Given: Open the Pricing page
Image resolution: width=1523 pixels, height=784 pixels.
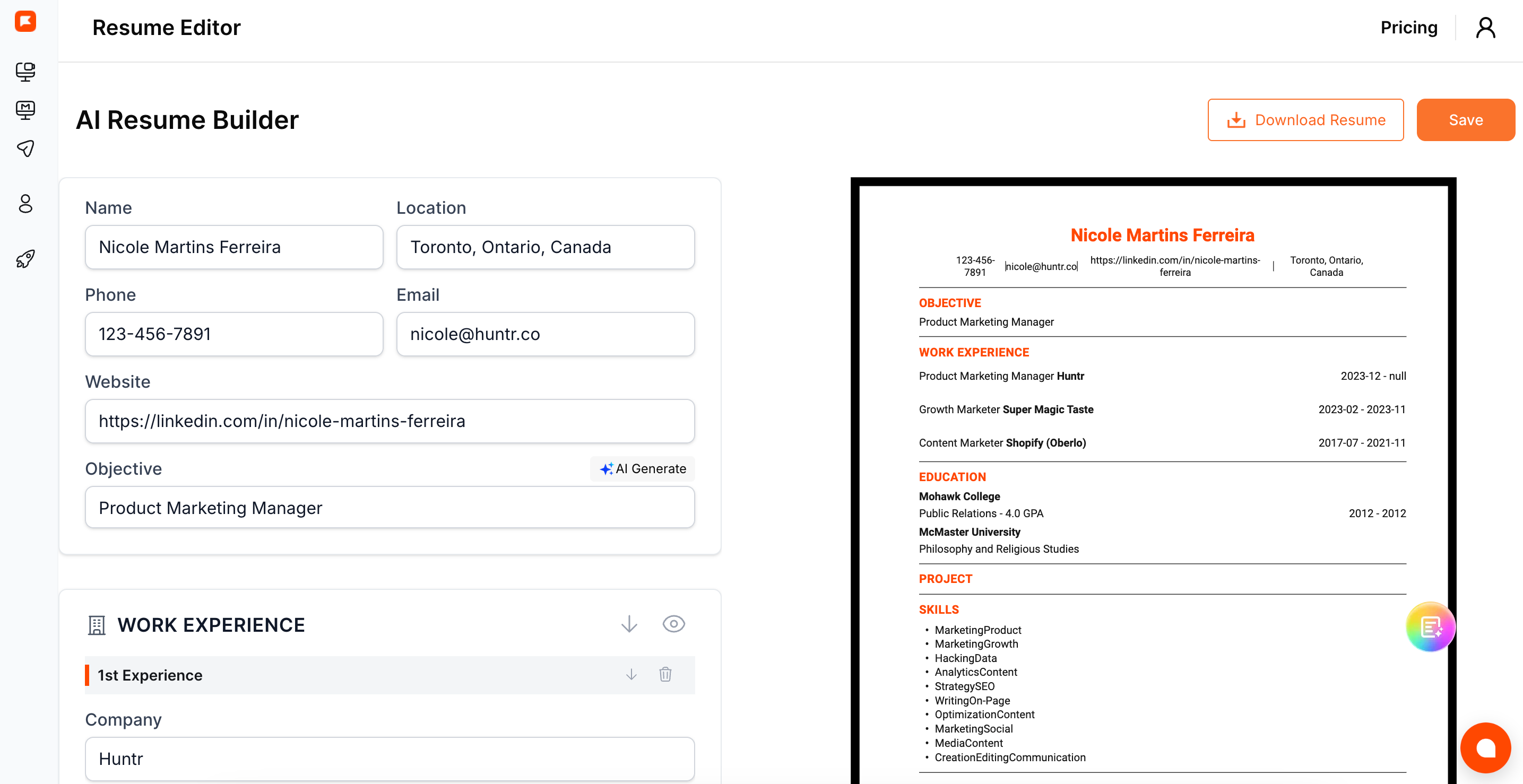Looking at the screenshot, I should pyautogui.click(x=1408, y=28).
